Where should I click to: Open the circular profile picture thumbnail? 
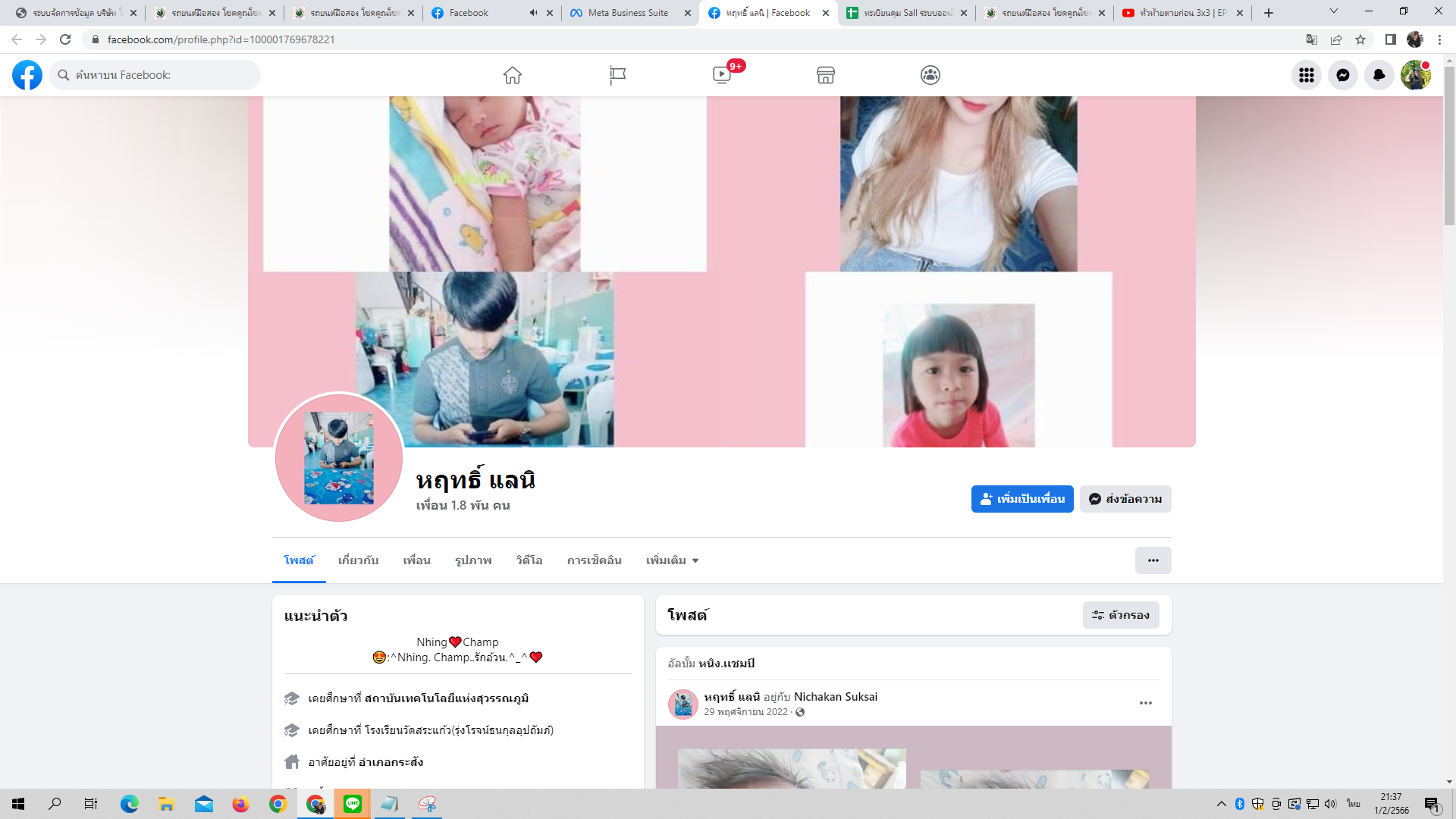pos(339,457)
